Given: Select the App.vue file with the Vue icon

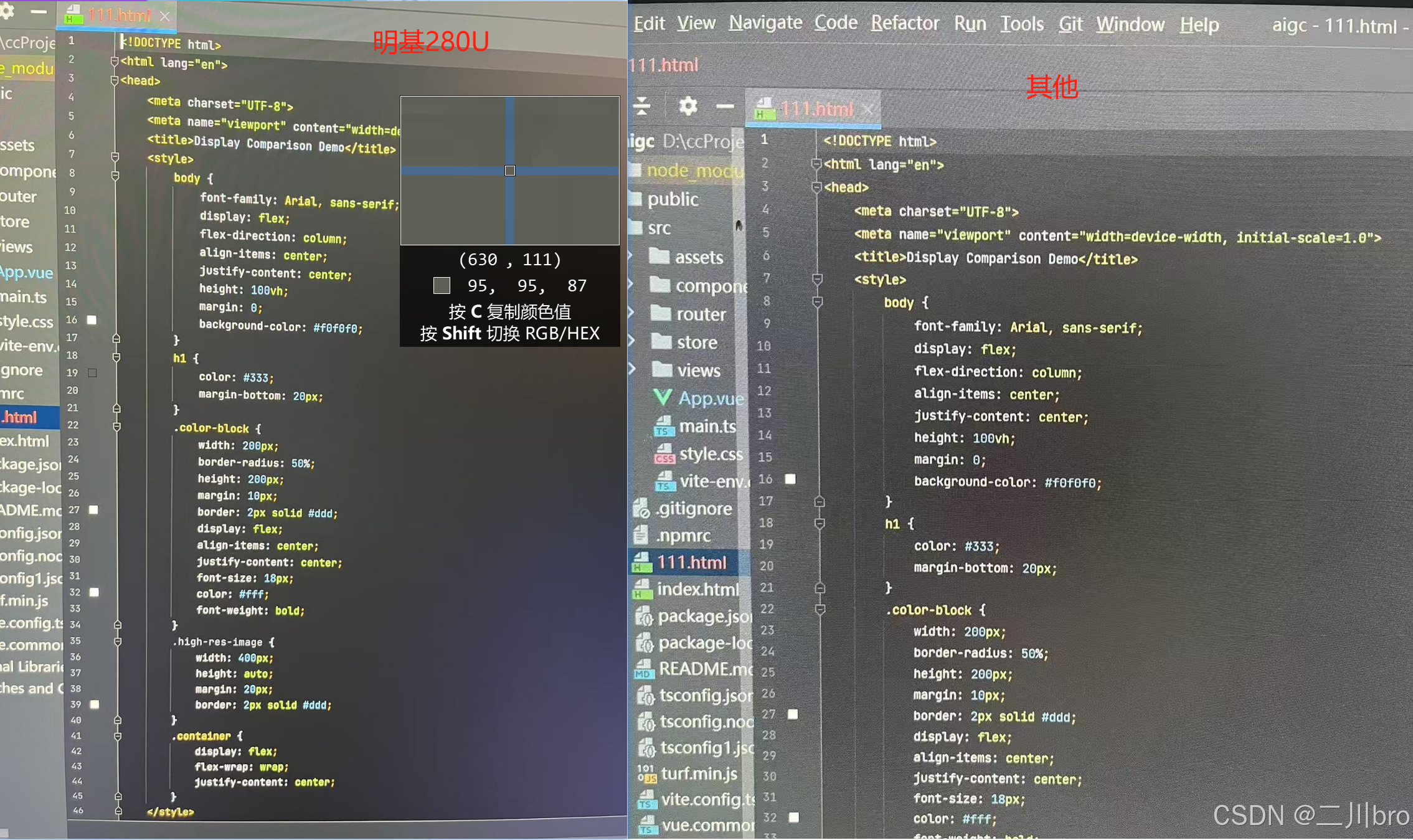Looking at the screenshot, I should click(710, 399).
